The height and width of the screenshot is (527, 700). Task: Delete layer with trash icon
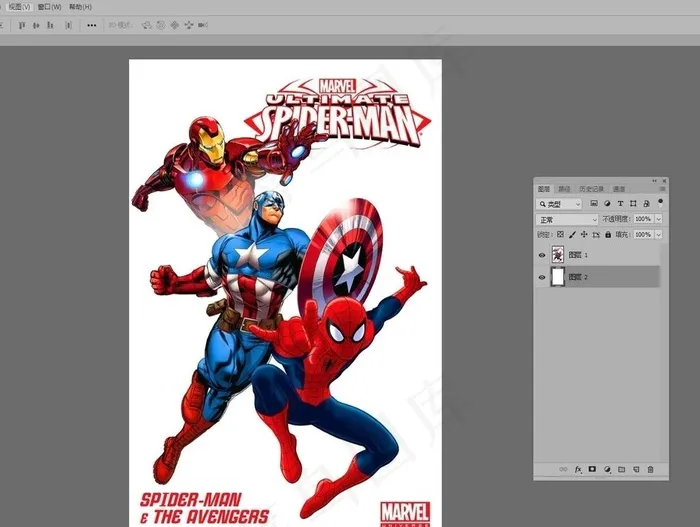(x=650, y=469)
